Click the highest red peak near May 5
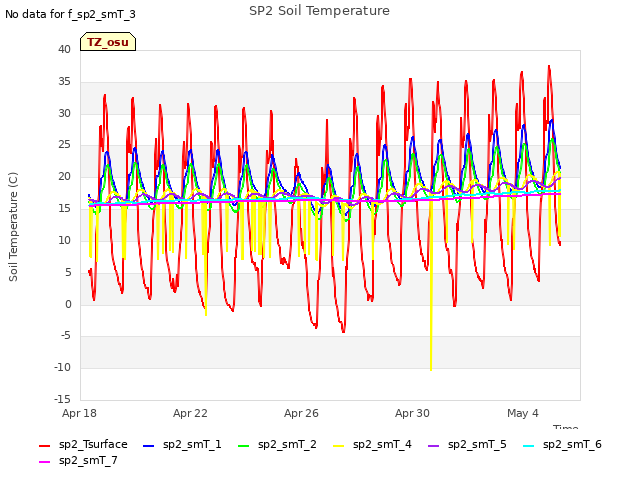The image size is (640, 480). [x=549, y=67]
